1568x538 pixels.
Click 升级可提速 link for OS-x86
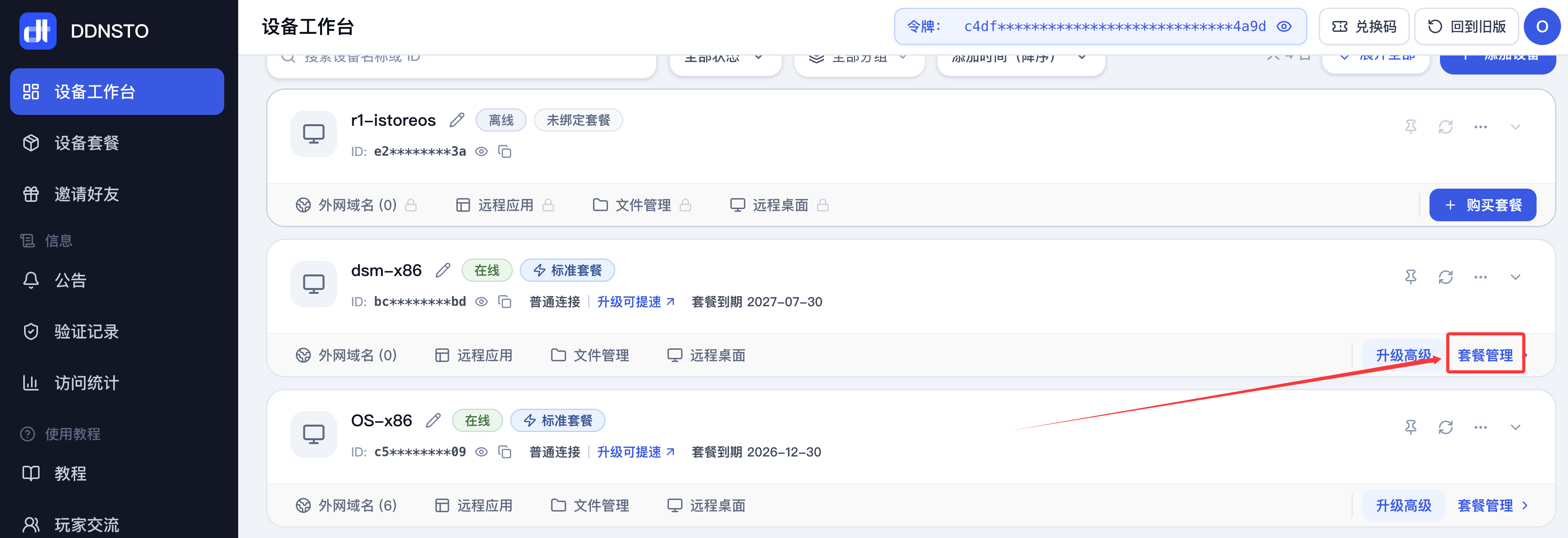pyautogui.click(x=635, y=452)
